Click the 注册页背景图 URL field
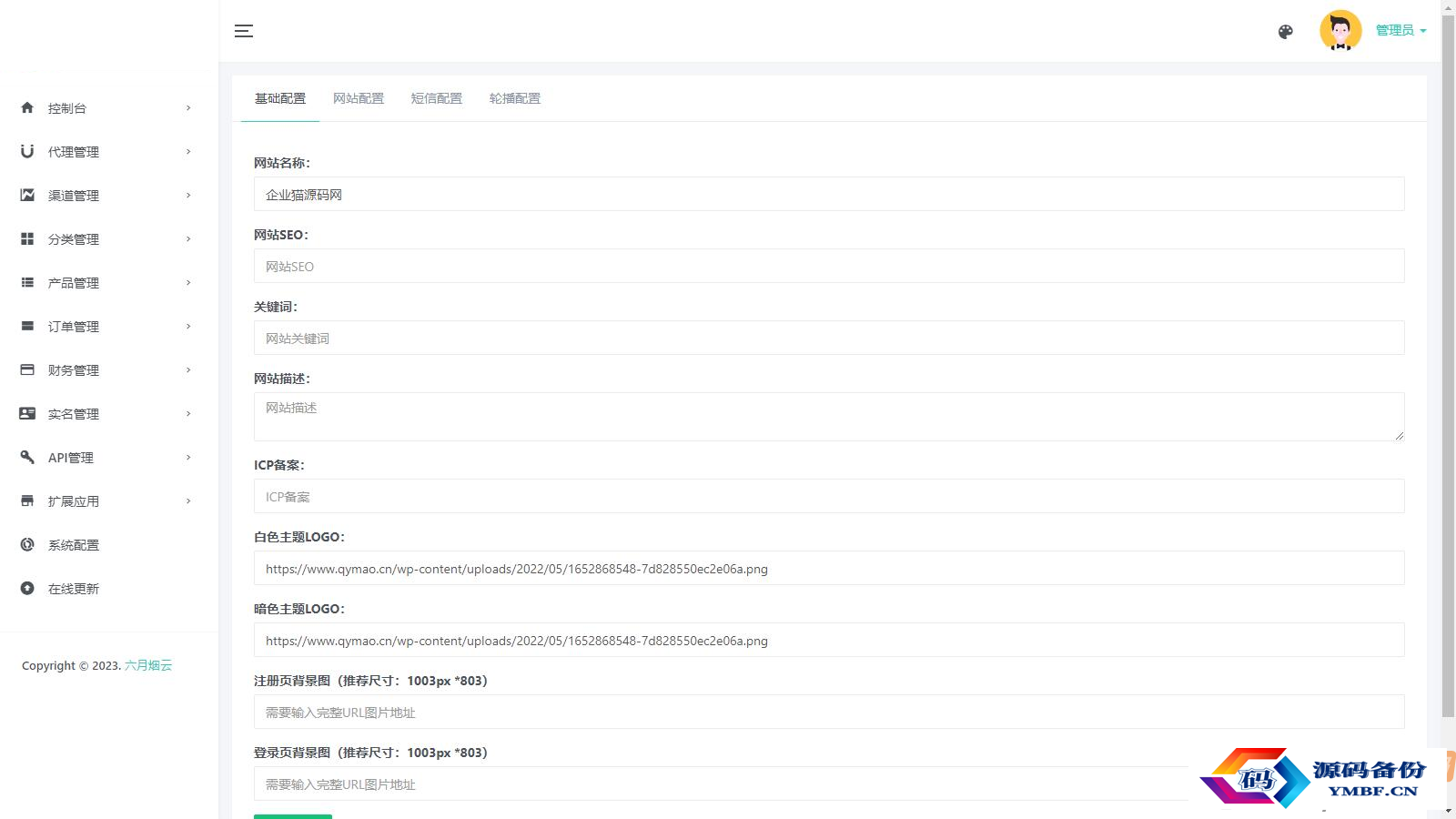The width and height of the screenshot is (1456, 819). click(x=829, y=712)
